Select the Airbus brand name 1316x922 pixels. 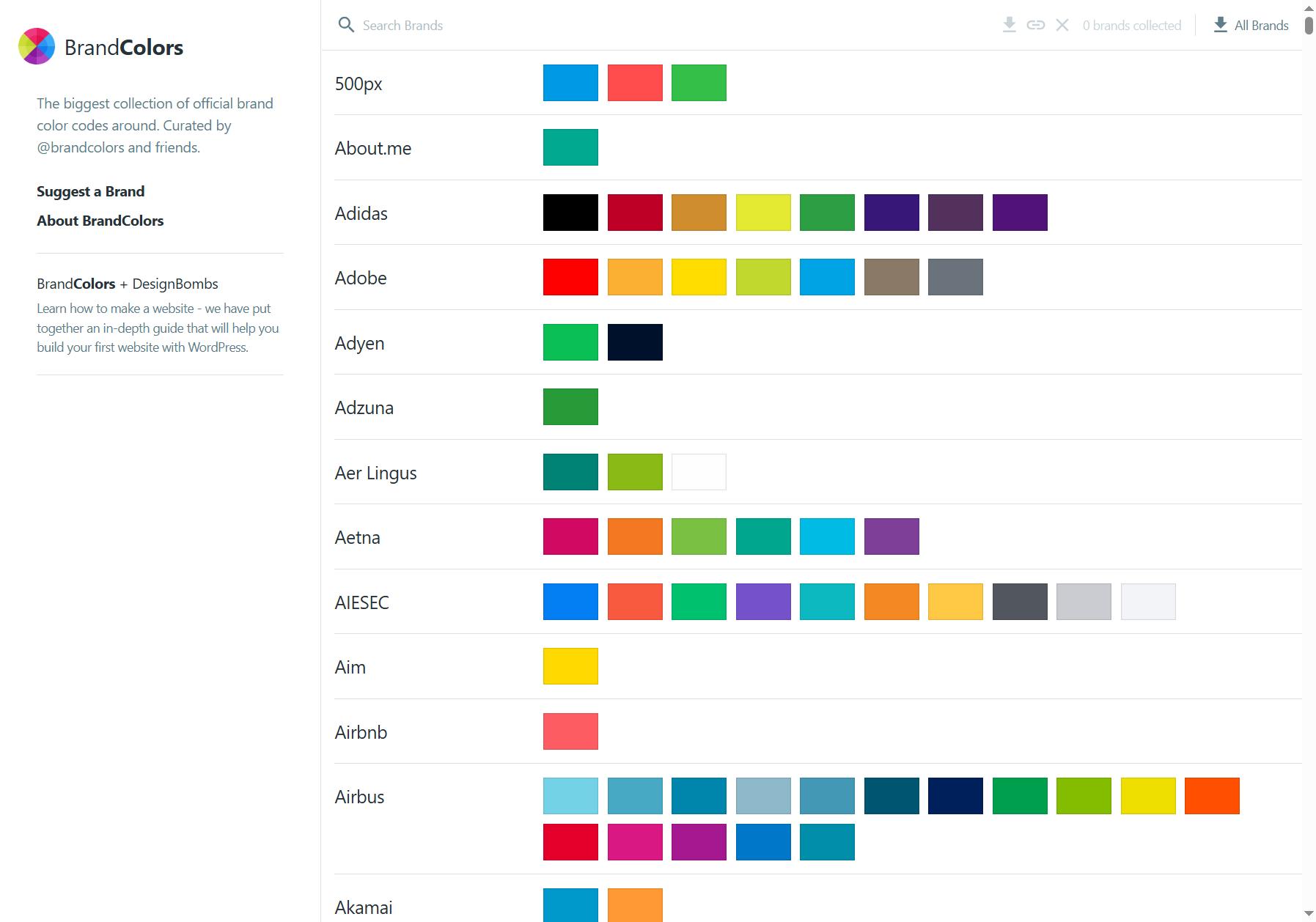tap(359, 797)
